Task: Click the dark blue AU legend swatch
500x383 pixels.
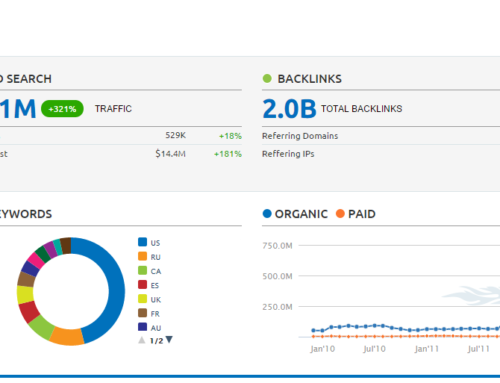Action: click(142, 327)
